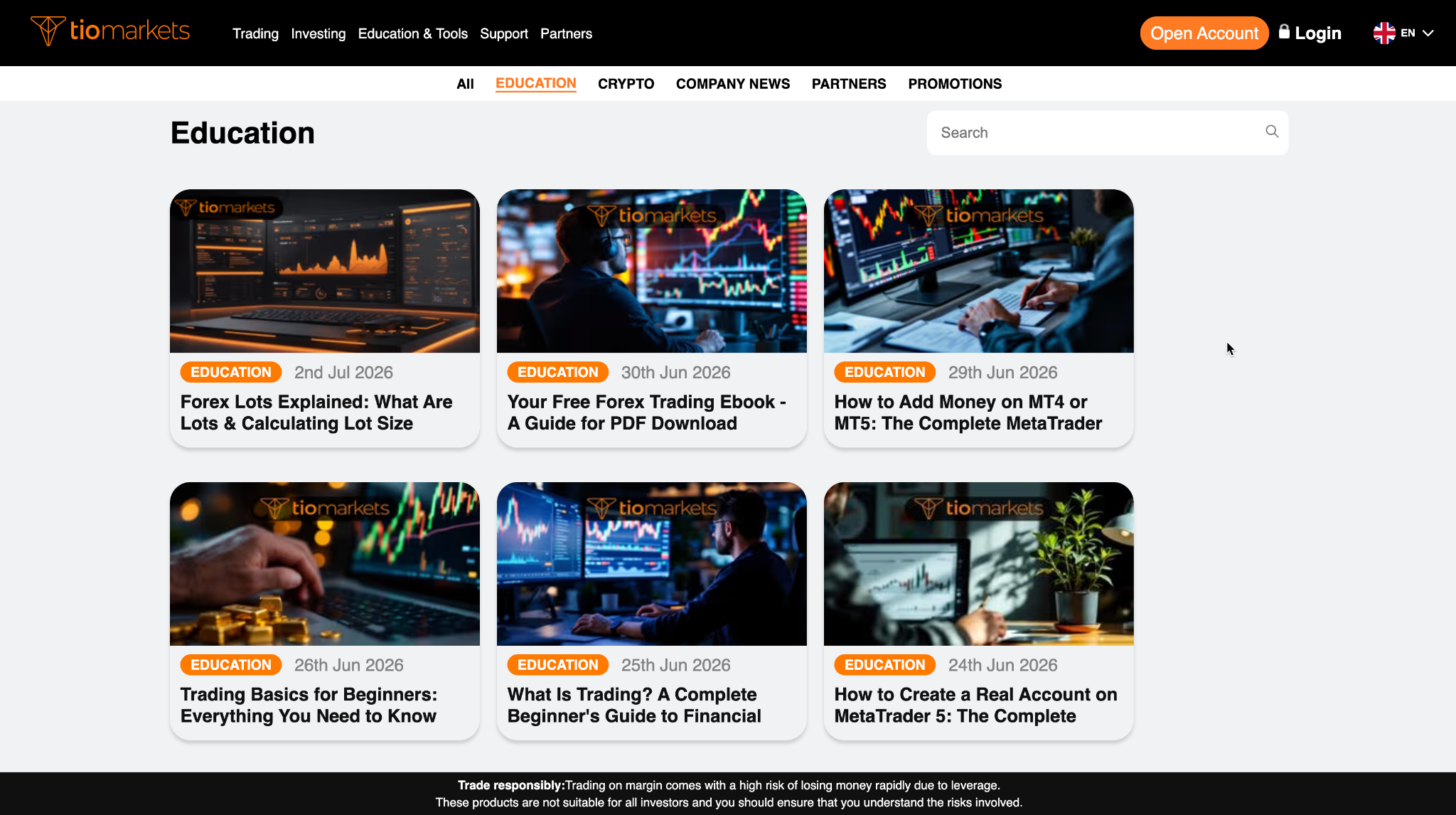This screenshot has height=815, width=1456.
Task: Click the UK flag language icon
Action: 1384,33
